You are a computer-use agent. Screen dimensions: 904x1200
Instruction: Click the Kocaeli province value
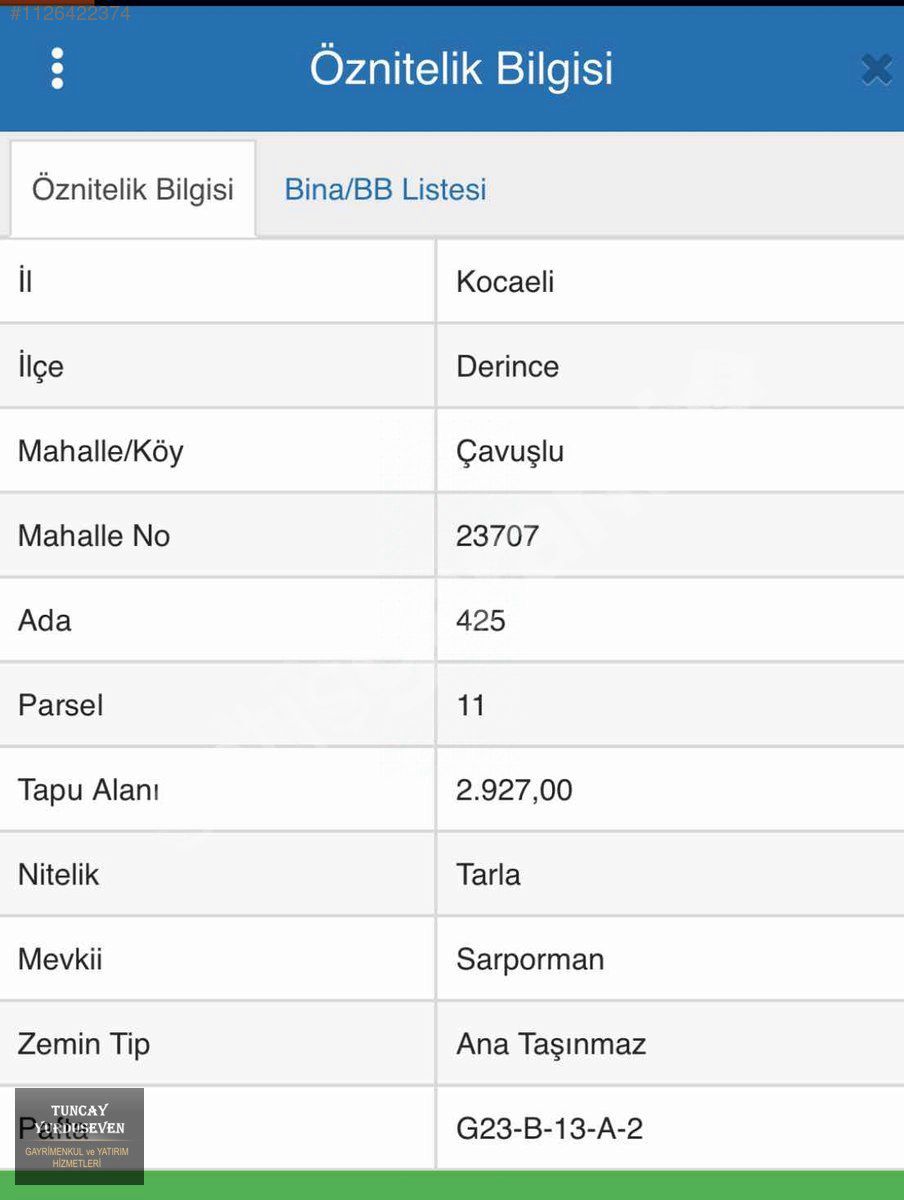pos(505,282)
